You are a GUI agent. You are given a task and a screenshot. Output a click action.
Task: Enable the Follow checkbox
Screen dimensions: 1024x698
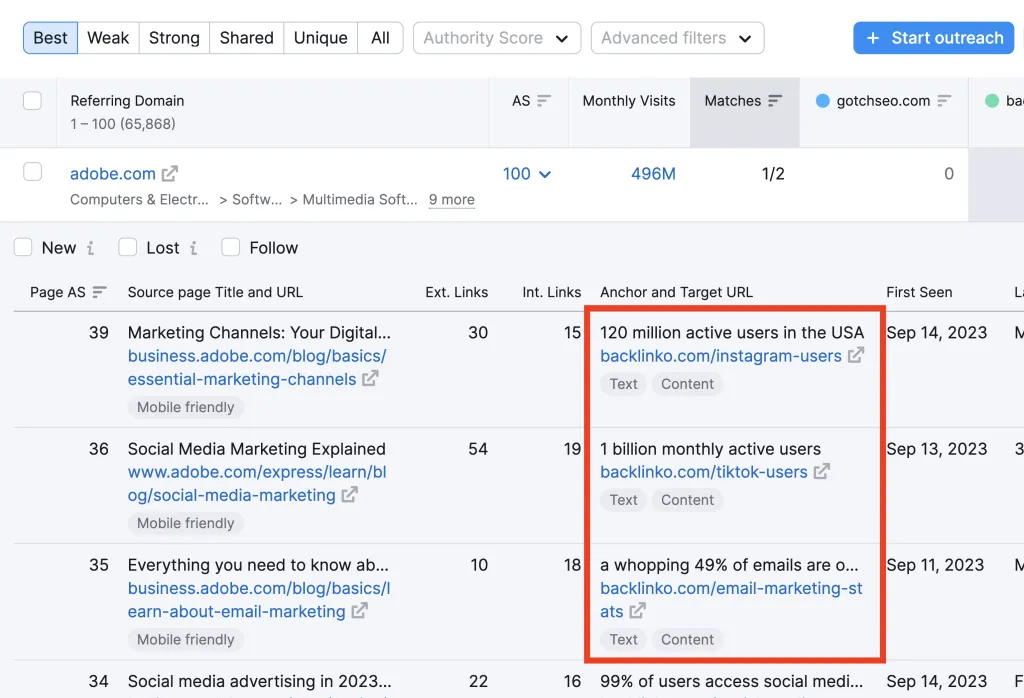(x=231, y=247)
